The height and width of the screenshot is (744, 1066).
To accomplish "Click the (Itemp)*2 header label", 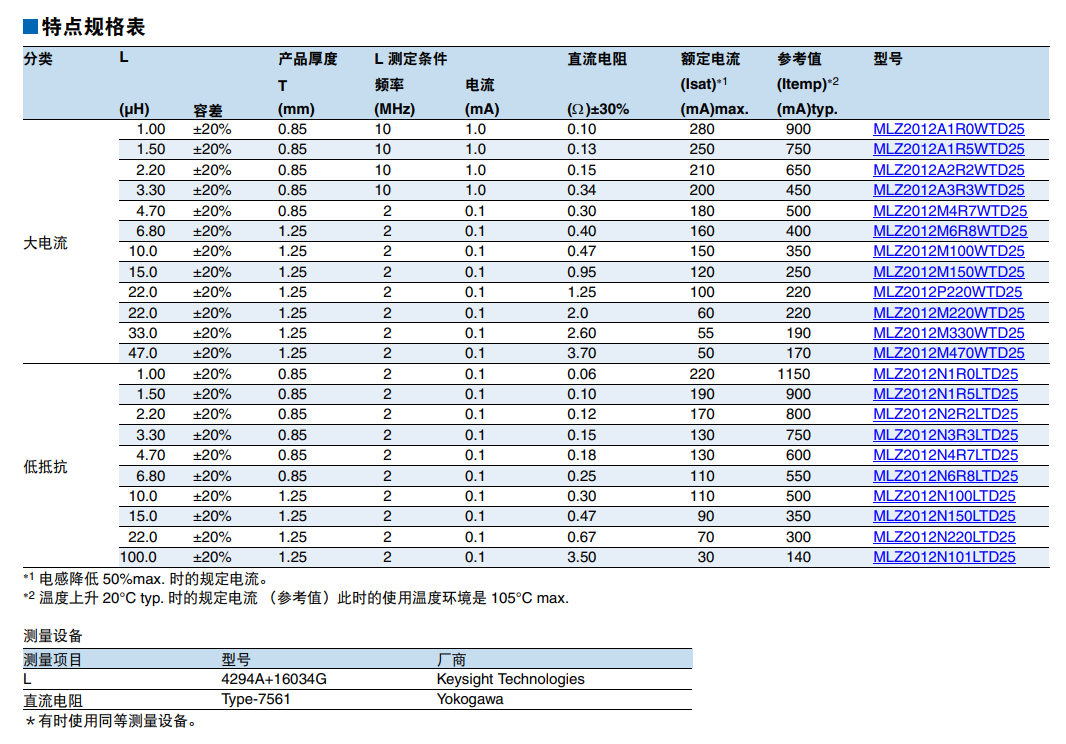I will click(808, 84).
